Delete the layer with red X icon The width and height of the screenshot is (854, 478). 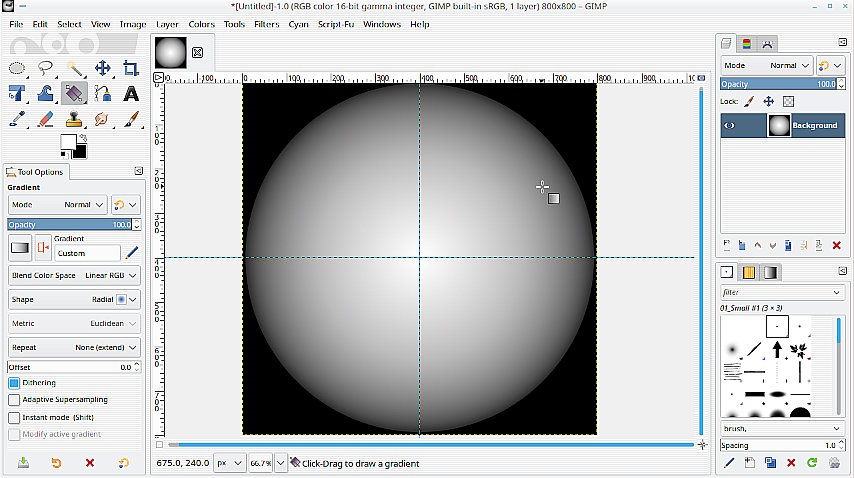pyautogui.click(x=836, y=245)
